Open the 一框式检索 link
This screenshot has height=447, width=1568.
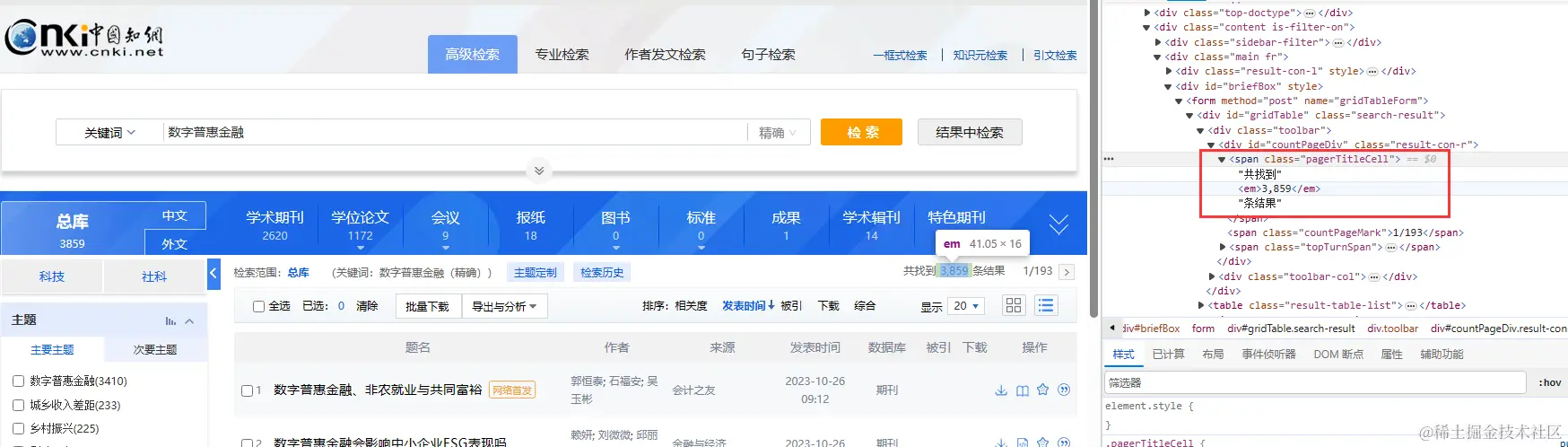pyautogui.click(x=900, y=55)
